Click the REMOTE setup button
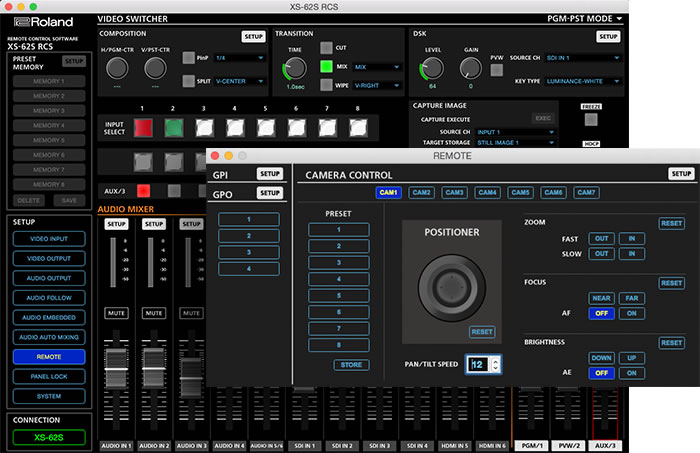The width and height of the screenshot is (700, 453). [x=49, y=357]
